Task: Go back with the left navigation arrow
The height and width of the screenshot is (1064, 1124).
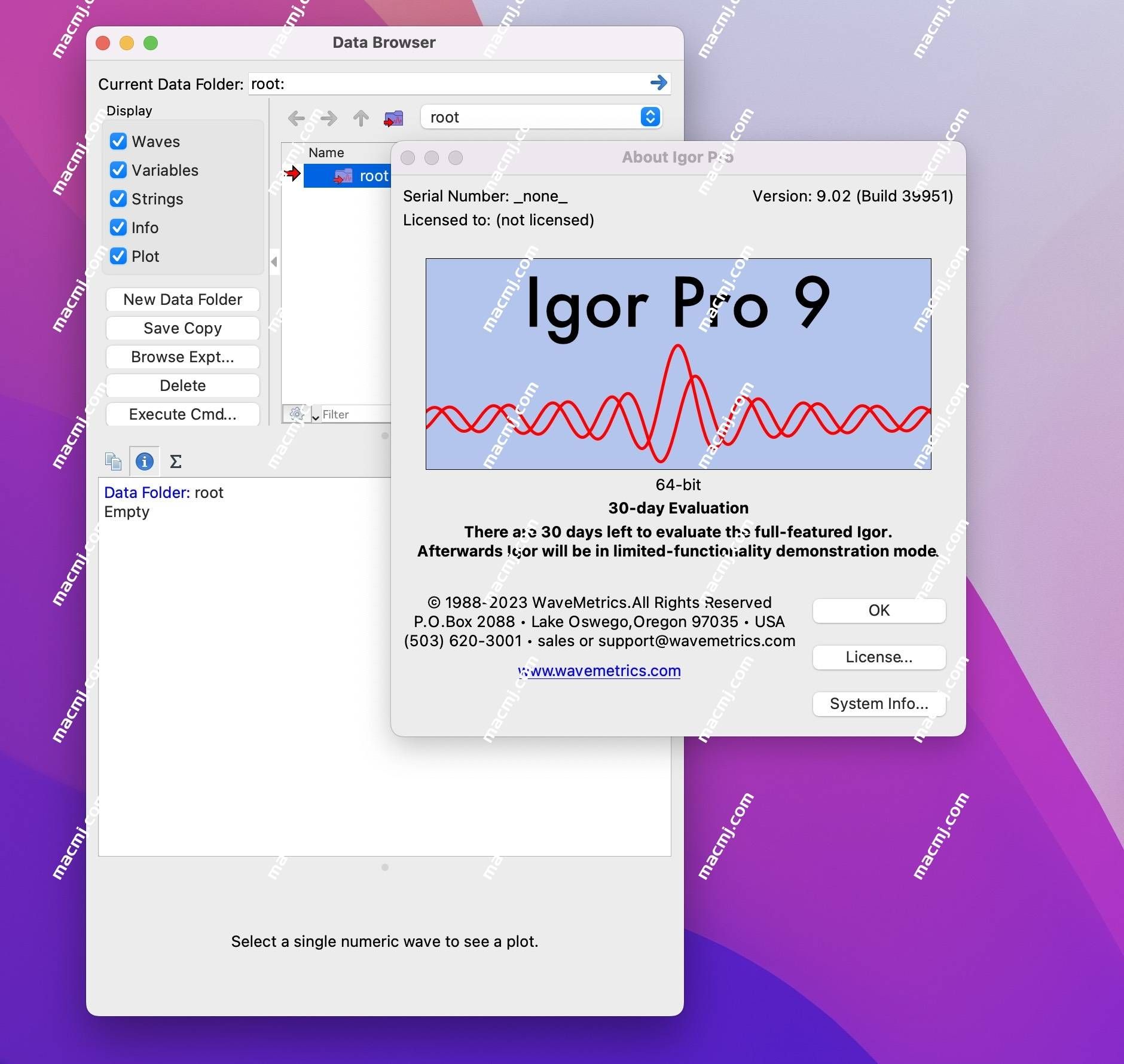Action: (297, 118)
